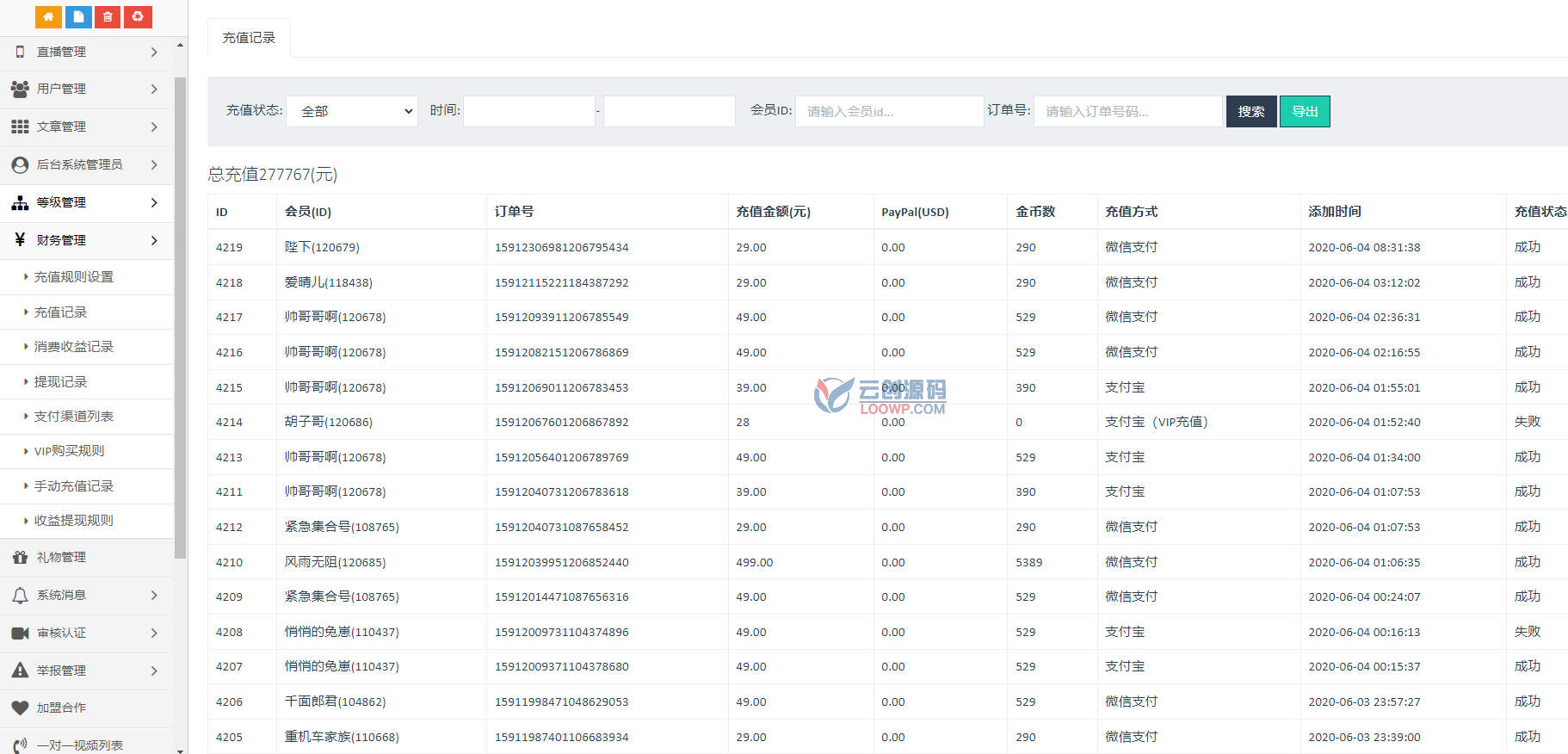
Task: Open 收益提现规则 submenu item
Action: pyautogui.click(x=73, y=520)
